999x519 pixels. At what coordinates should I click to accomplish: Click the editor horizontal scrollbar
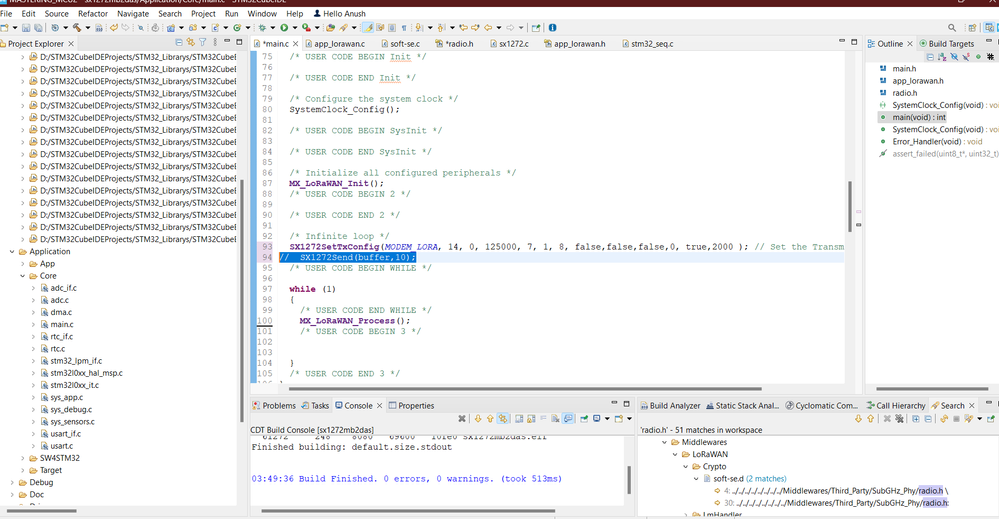[x=525, y=388]
